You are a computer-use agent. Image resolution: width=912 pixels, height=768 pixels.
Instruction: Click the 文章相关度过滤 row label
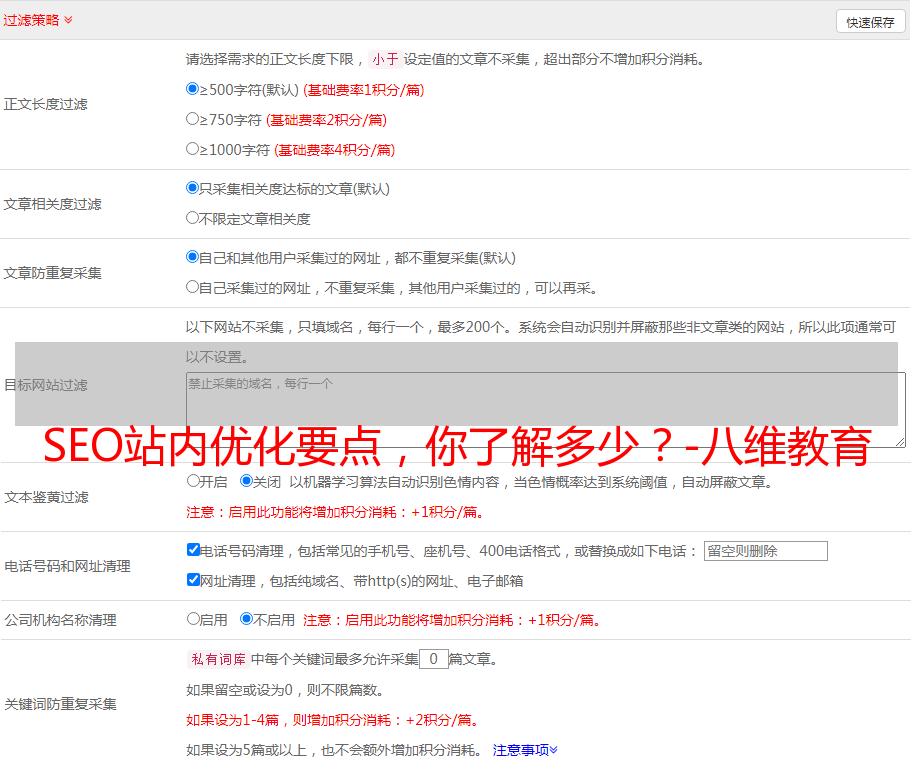pos(53,205)
